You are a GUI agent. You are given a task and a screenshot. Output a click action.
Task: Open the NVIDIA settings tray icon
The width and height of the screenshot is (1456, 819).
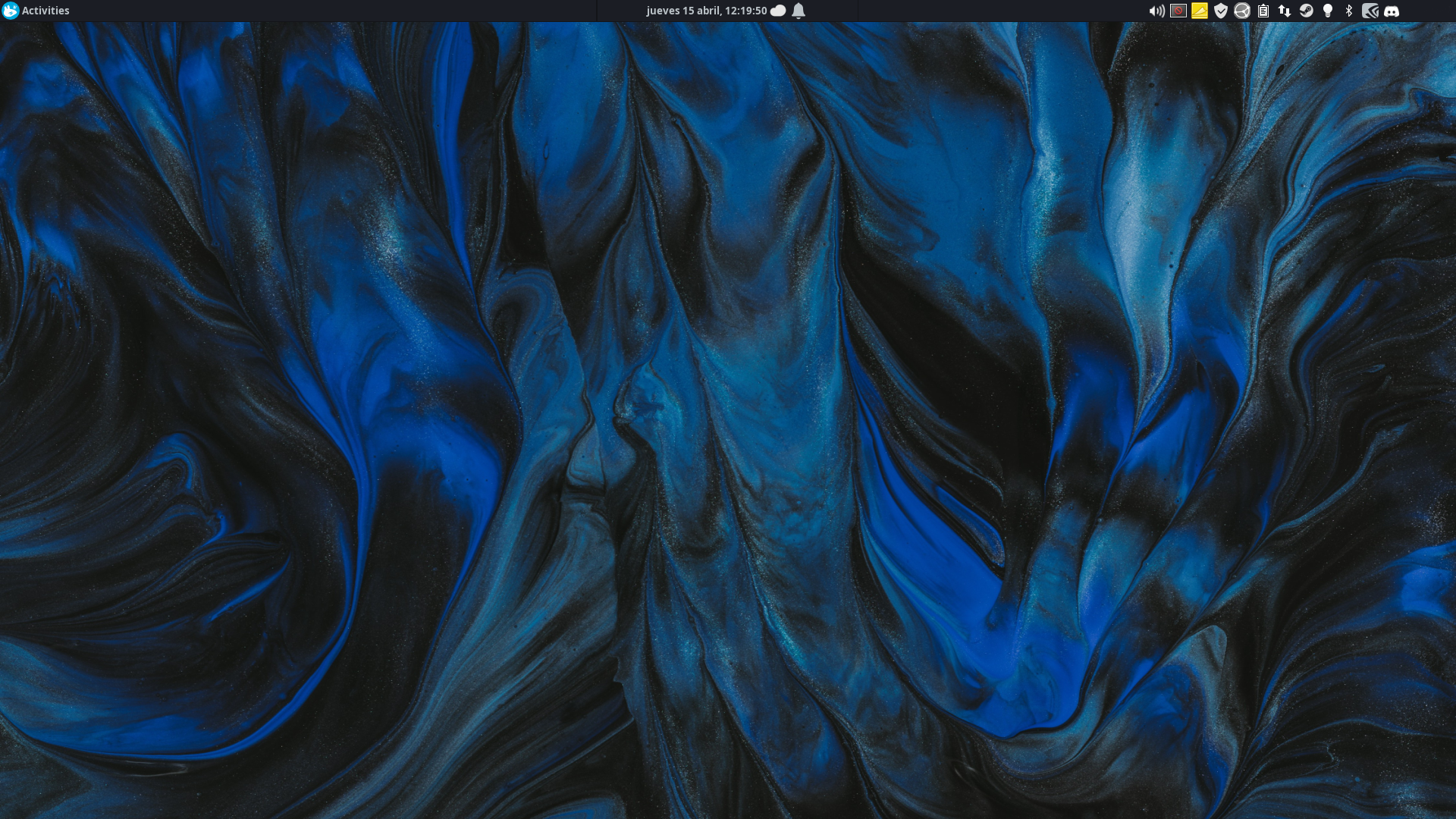(x=1370, y=11)
